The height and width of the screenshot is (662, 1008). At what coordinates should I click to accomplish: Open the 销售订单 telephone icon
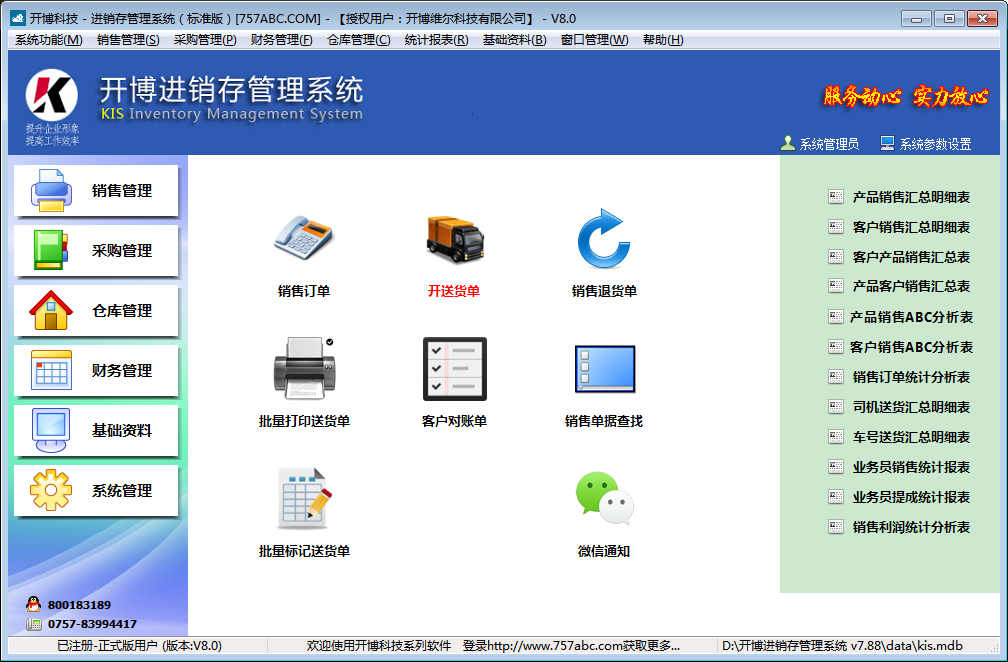pyautogui.click(x=303, y=237)
